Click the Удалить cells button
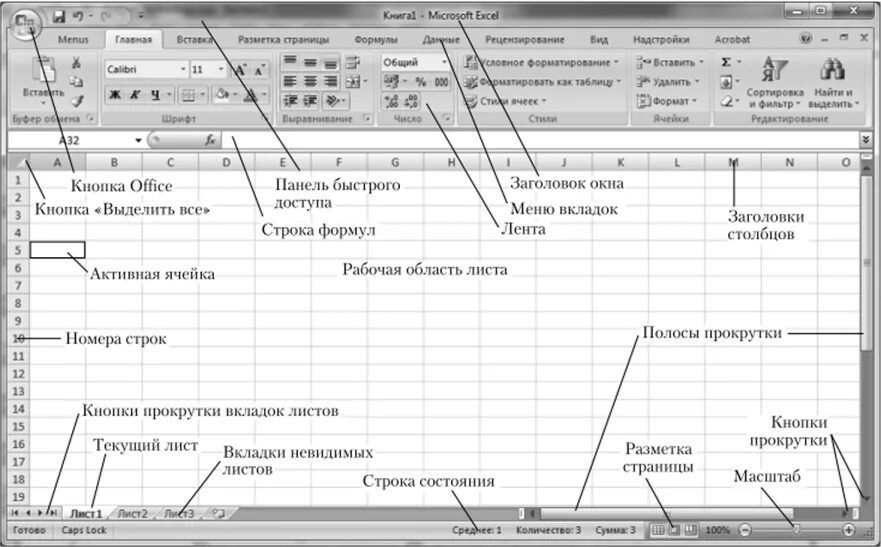The width and height of the screenshot is (881, 547). [x=667, y=82]
